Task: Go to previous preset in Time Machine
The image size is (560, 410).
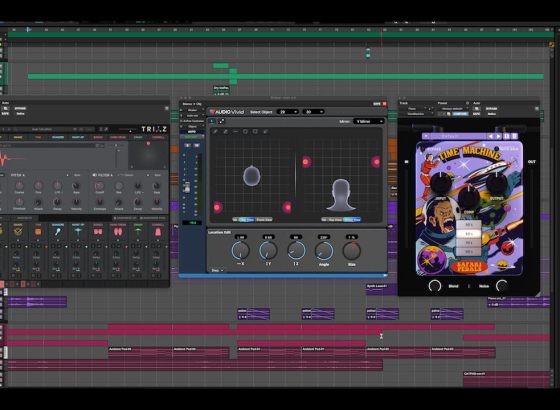Action: click(x=491, y=136)
